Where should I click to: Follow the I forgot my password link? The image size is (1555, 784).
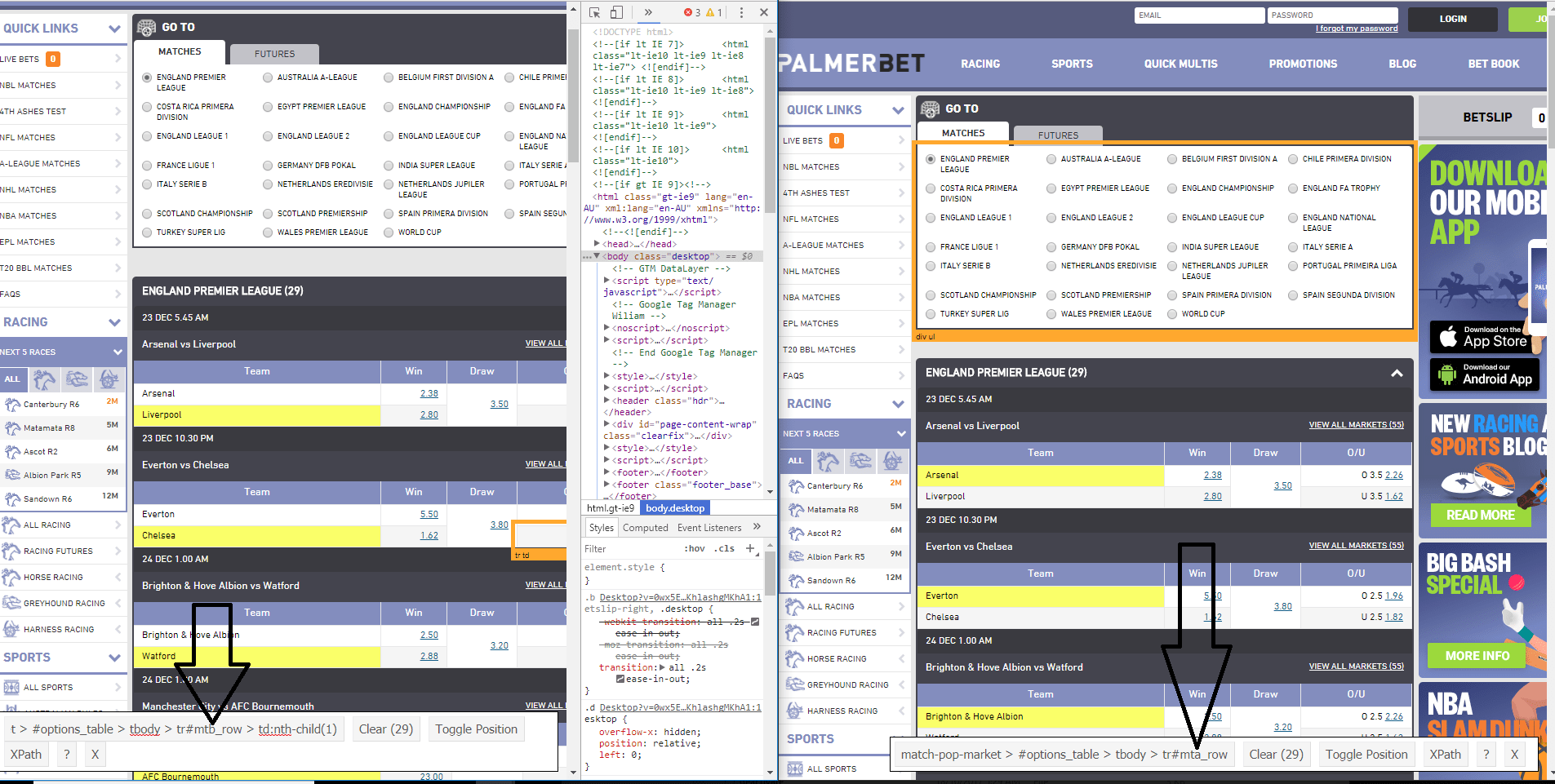click(1357, 29)
